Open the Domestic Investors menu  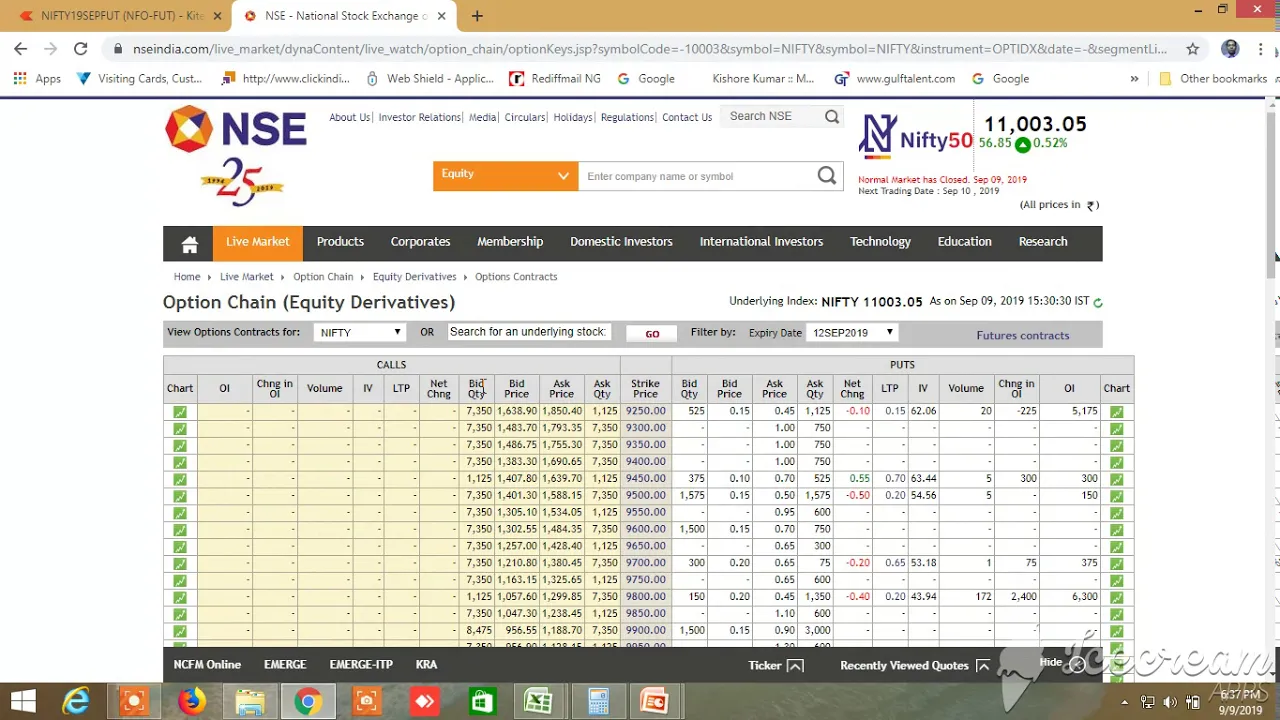point(621,242)
